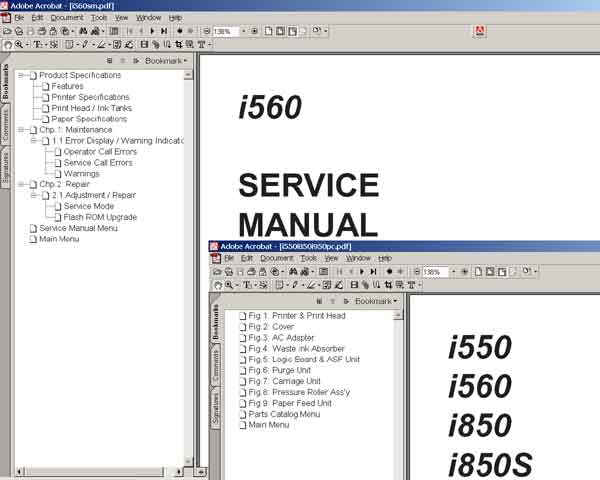The height and width of the screenshot is (480, 600).
Task: Switch to Comments side tab in i560sm.pdf window
Action: click(5, 124)
